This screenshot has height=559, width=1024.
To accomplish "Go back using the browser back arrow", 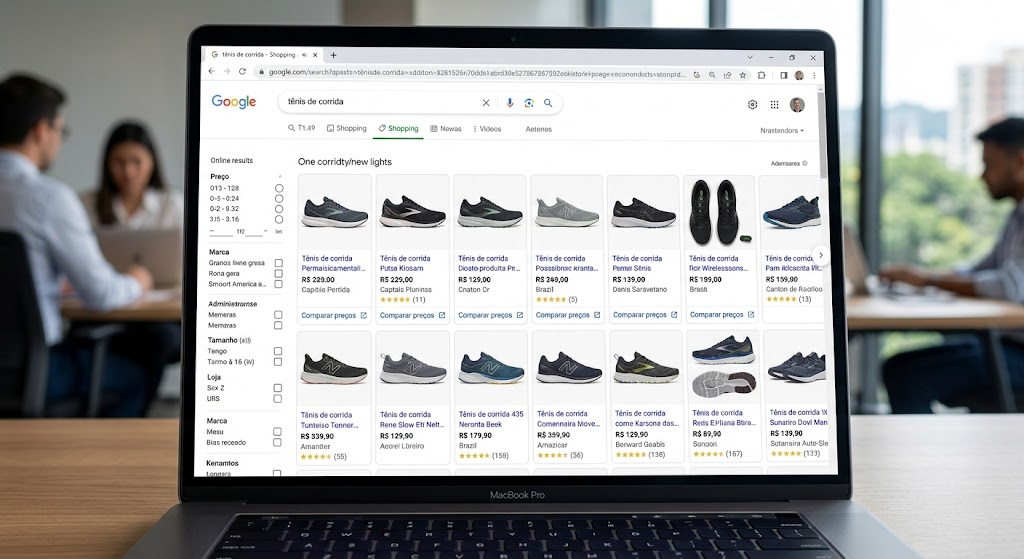I will tap(212, 71).
